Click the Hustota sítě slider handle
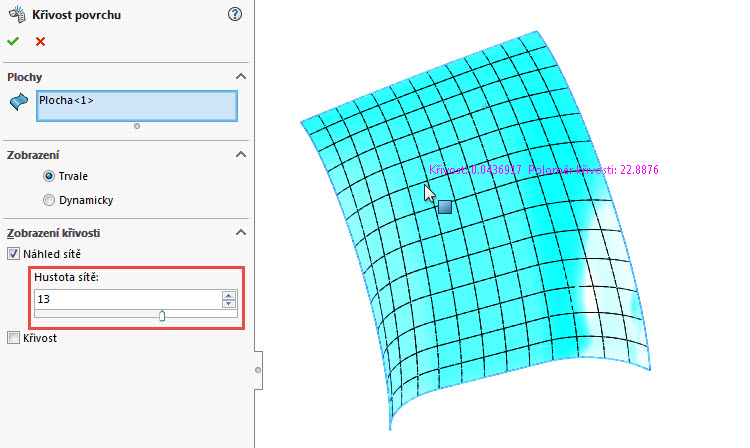Viewport: 750px width, 448px height. pyautogui.click(x=162, y=316)
